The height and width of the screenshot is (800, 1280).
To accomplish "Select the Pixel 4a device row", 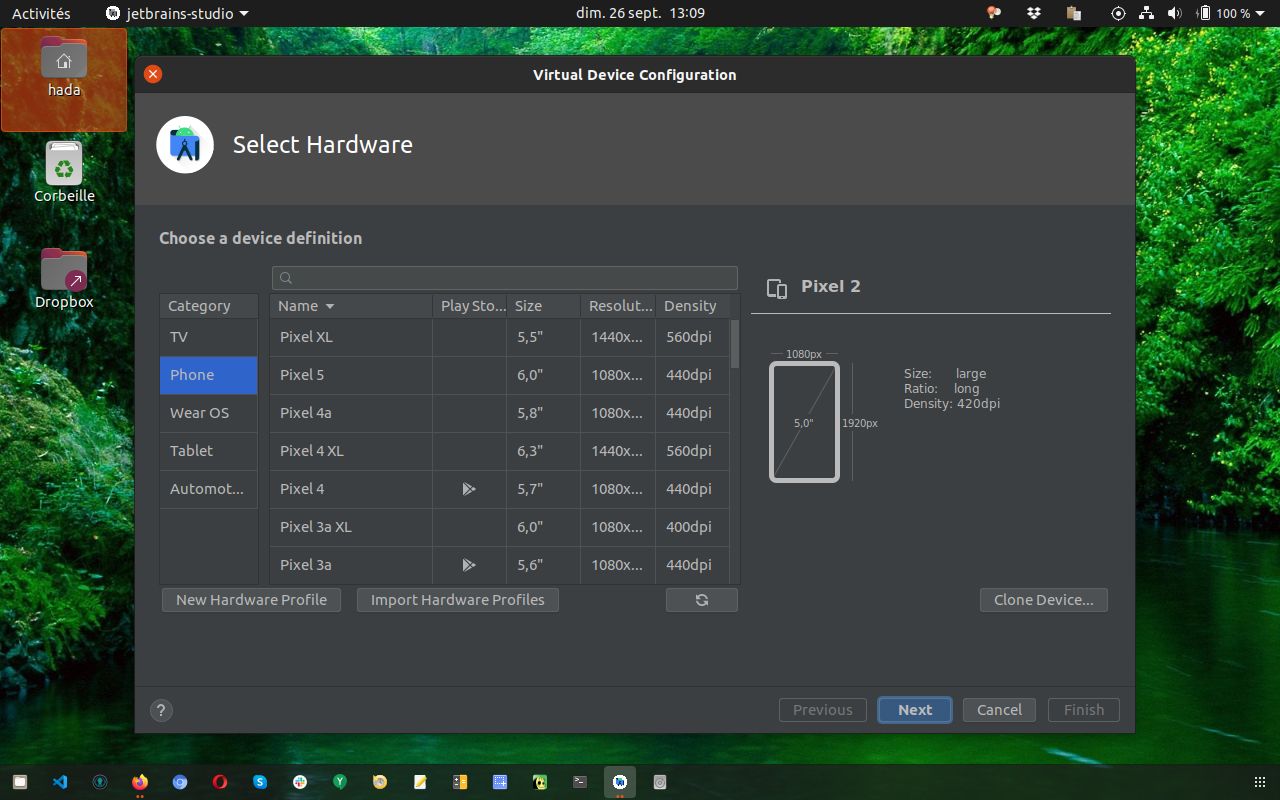I will pyautogui.click(x=500, y=413).
